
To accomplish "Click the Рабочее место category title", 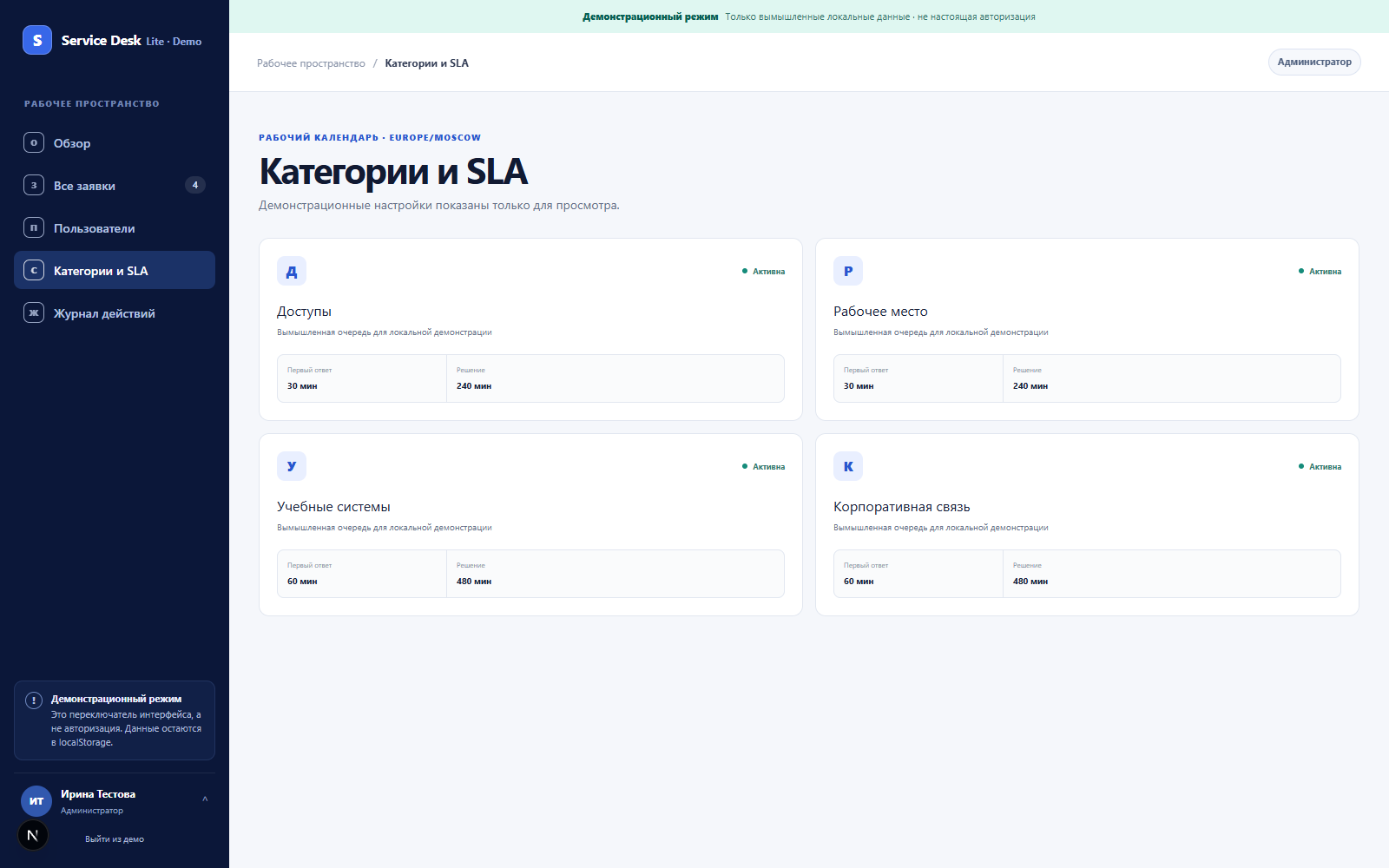I will [880, 312].
